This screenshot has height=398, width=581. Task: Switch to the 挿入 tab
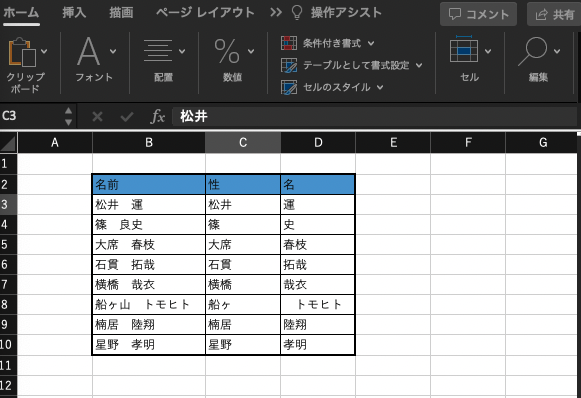pyautogui.click(x=74, y=13)
